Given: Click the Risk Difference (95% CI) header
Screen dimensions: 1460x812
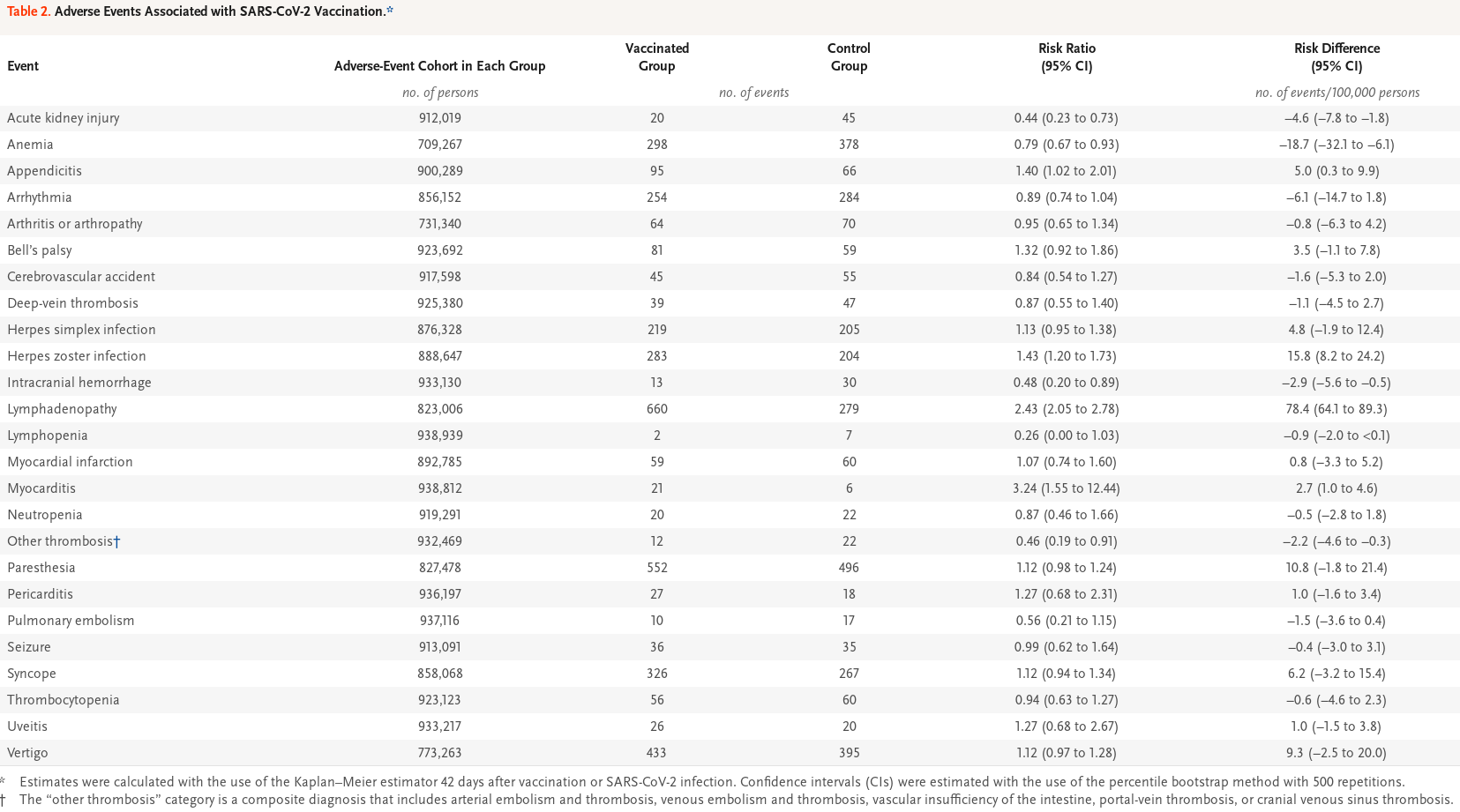Looking at the screenshot, I should tap(1336, 57).
